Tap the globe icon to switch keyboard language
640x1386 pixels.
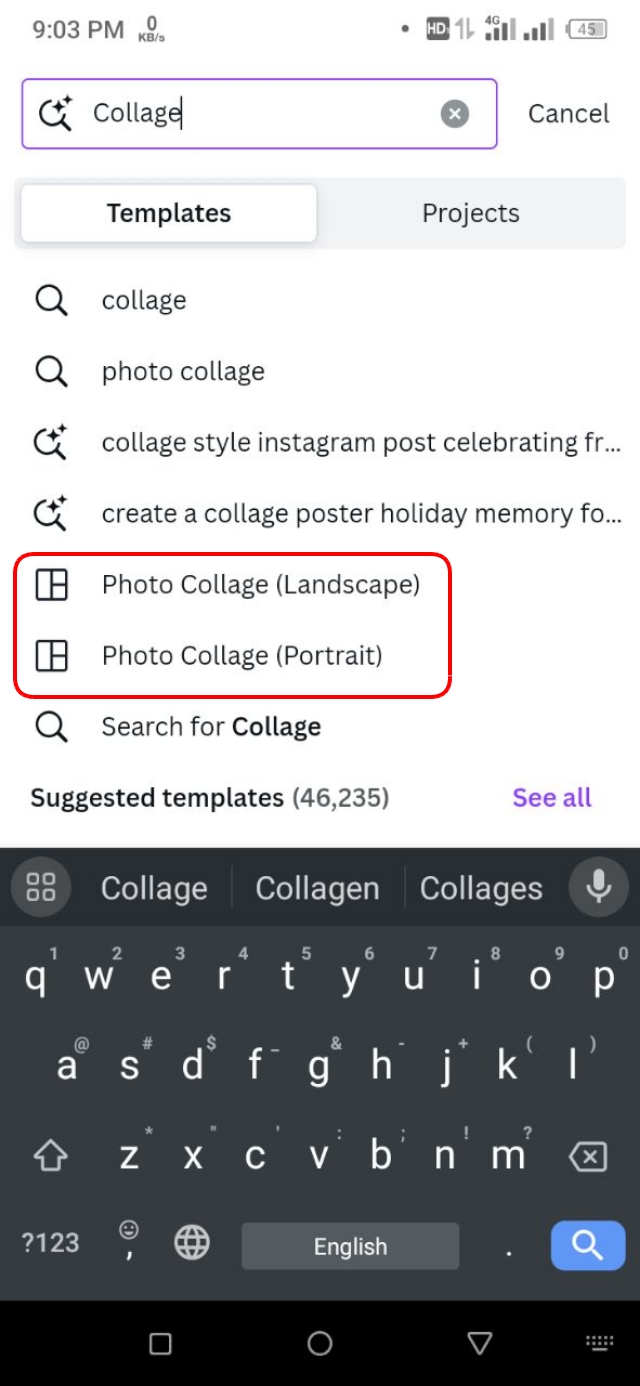click(x=191, y=1243)
